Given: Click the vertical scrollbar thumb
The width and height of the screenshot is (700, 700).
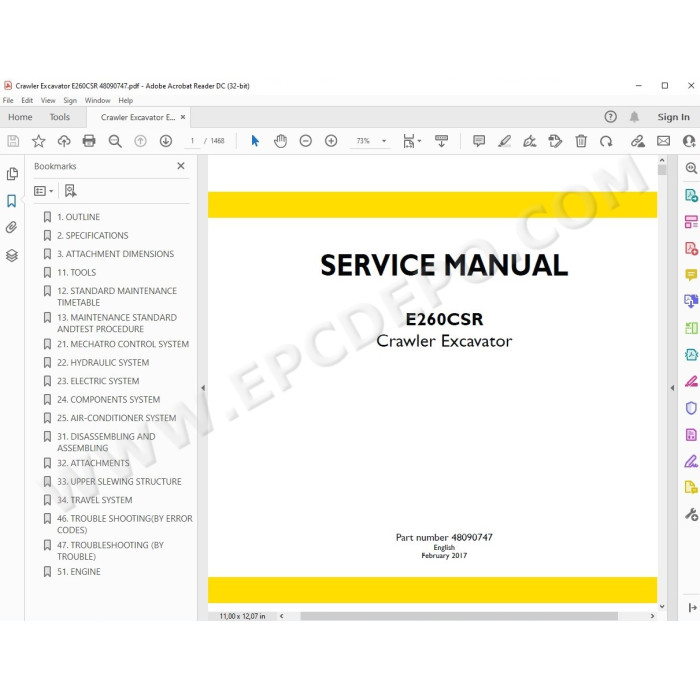Looking at the screenshot, I should pyautogui.click(x=662, y=170).
